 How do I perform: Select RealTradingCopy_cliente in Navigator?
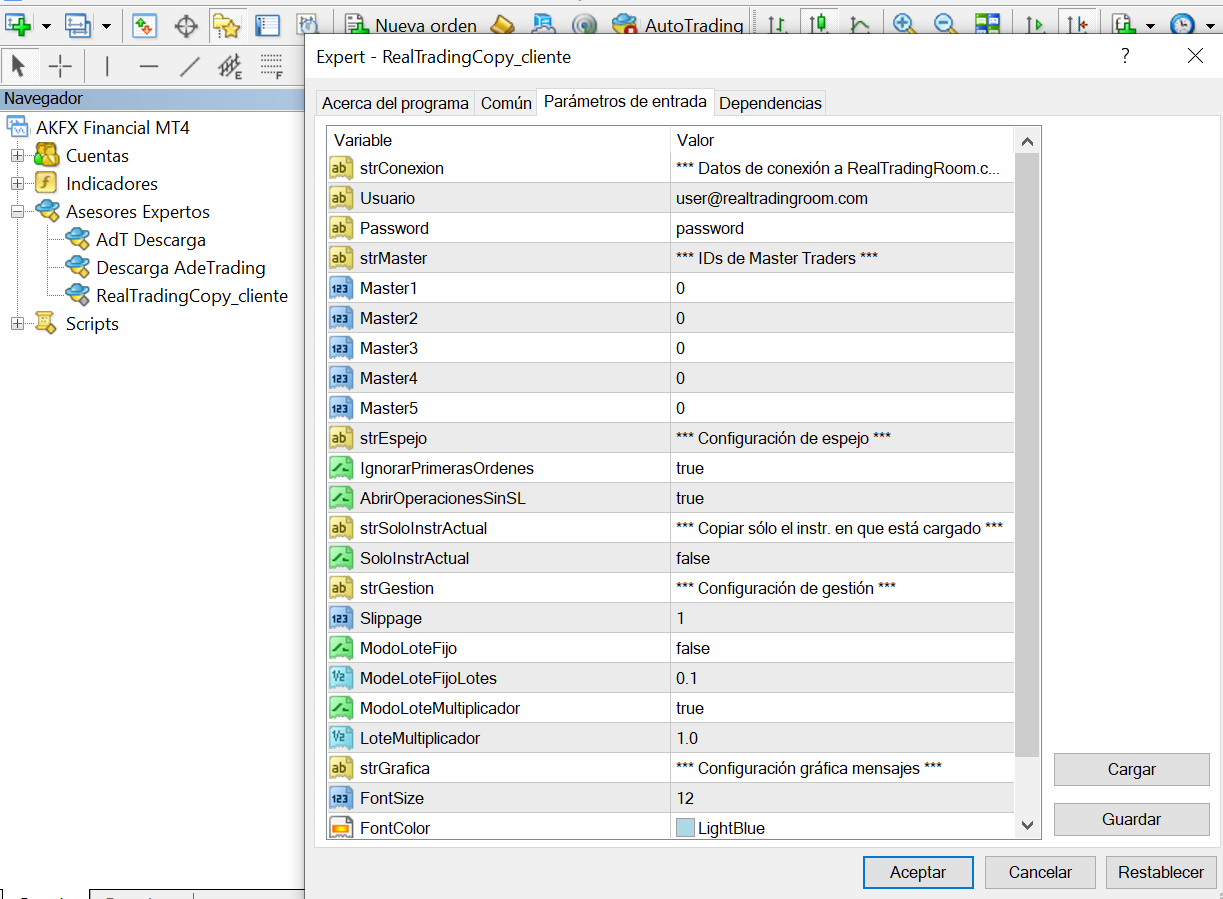[192, 296]
